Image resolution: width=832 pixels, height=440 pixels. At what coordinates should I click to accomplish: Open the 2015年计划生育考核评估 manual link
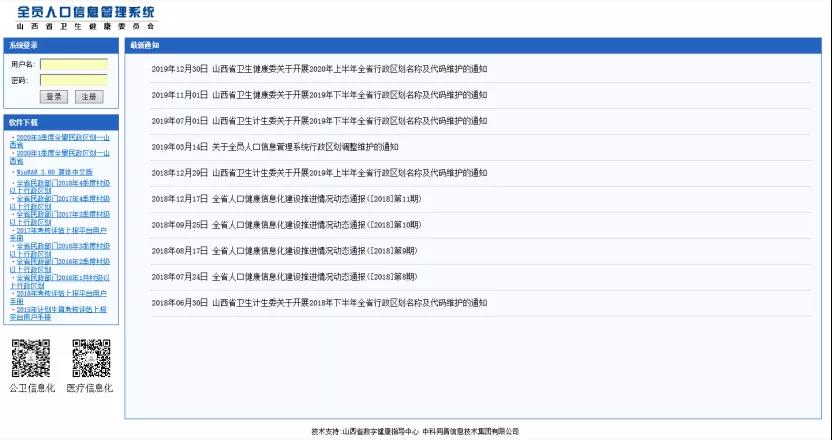(60, 312)
